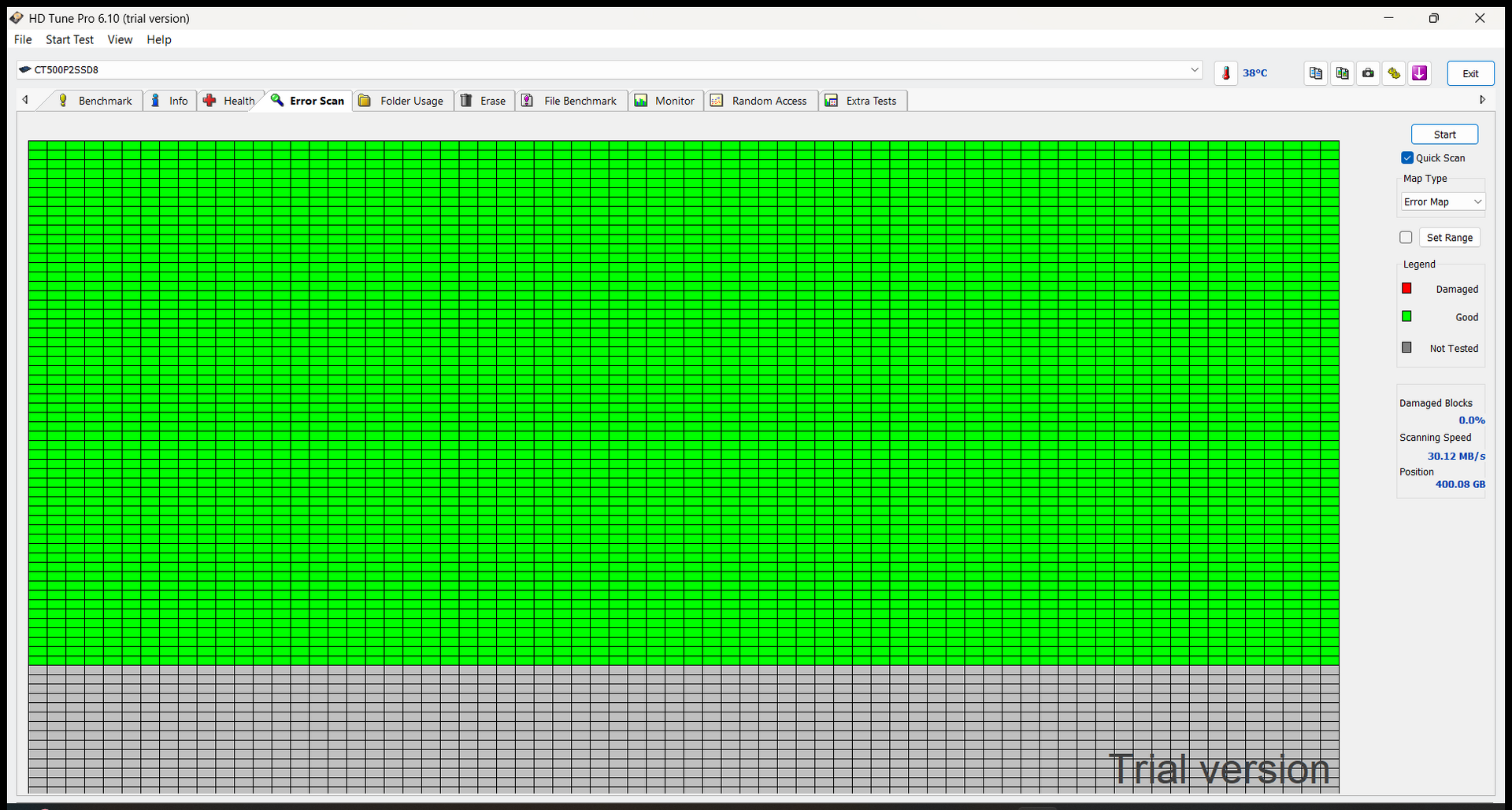This screenshot has width=1512, height=810.
Task: Click the Map Type label
Action: pyautogui.click(x=1425, y=179)
